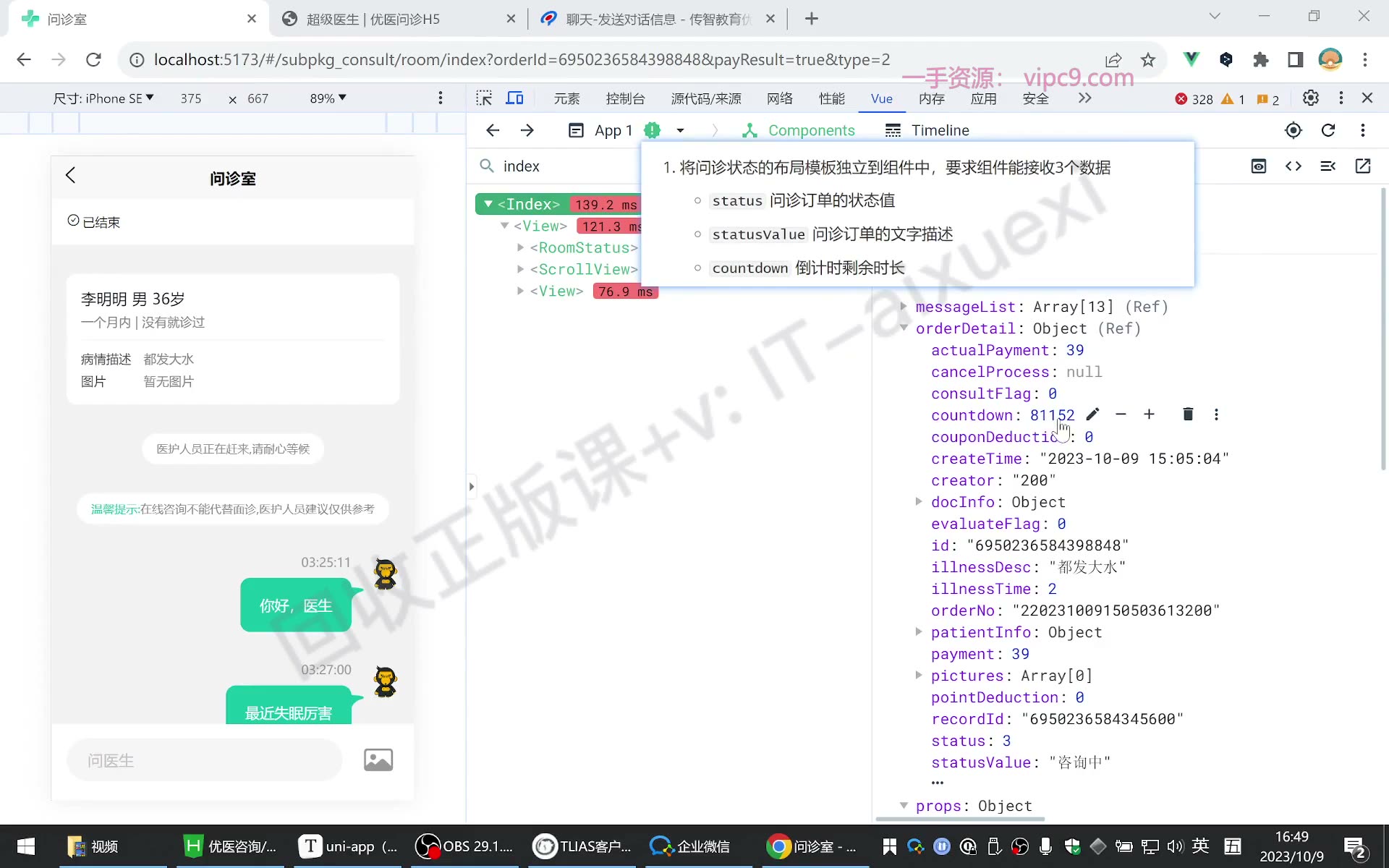The image size is (1389, 868).
Task: Click the Windows Start button
Action: pos(26,846)
